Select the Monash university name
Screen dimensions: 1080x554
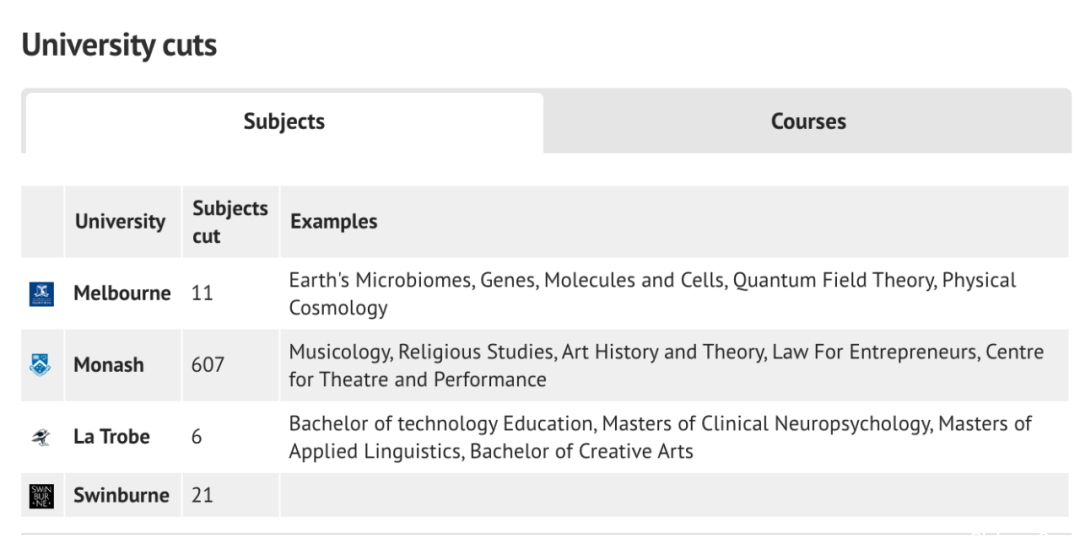click(109, 365)
